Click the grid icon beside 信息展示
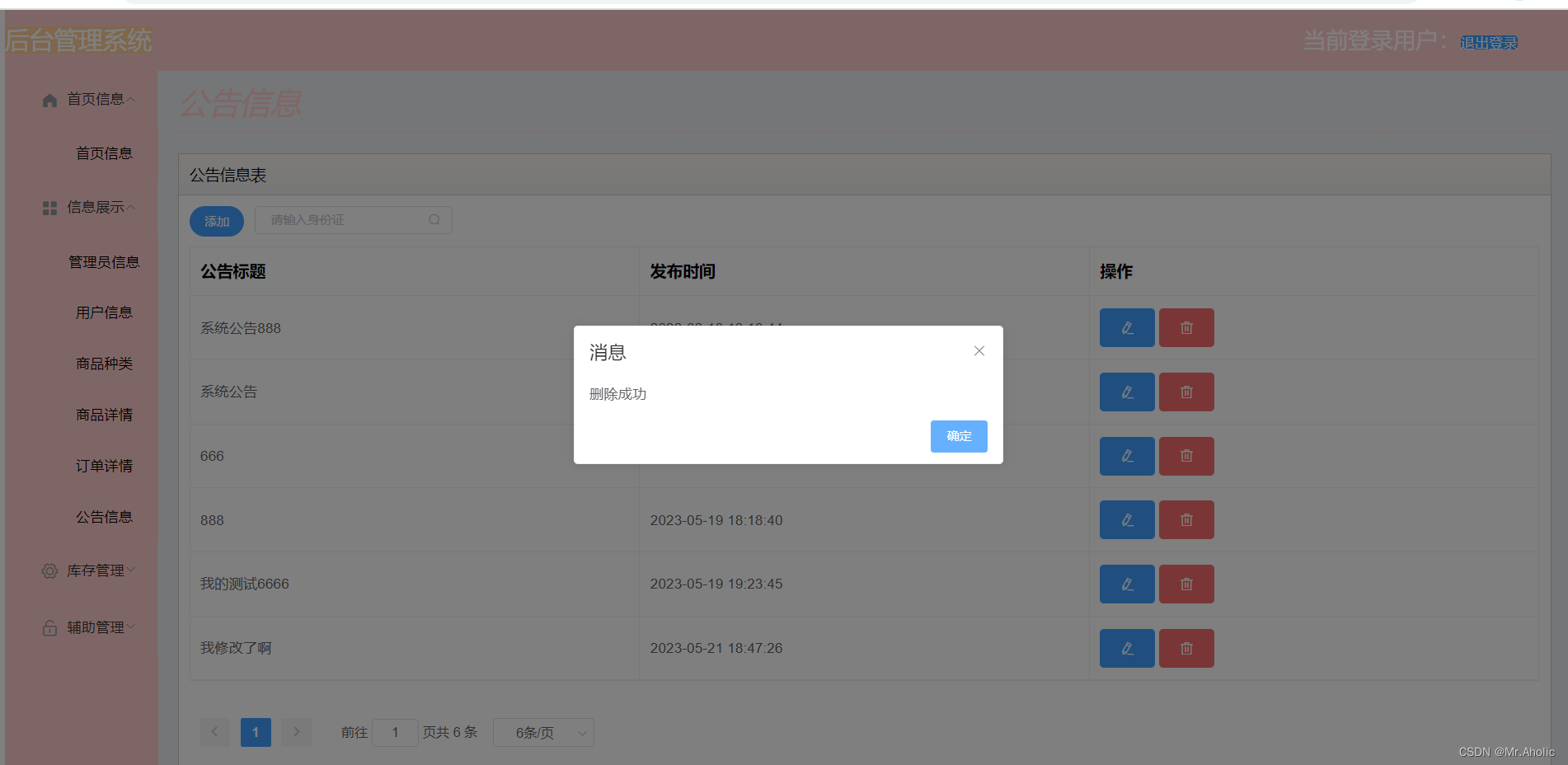Viewport: 1568px width, 765px height. [x=49, y=208]
